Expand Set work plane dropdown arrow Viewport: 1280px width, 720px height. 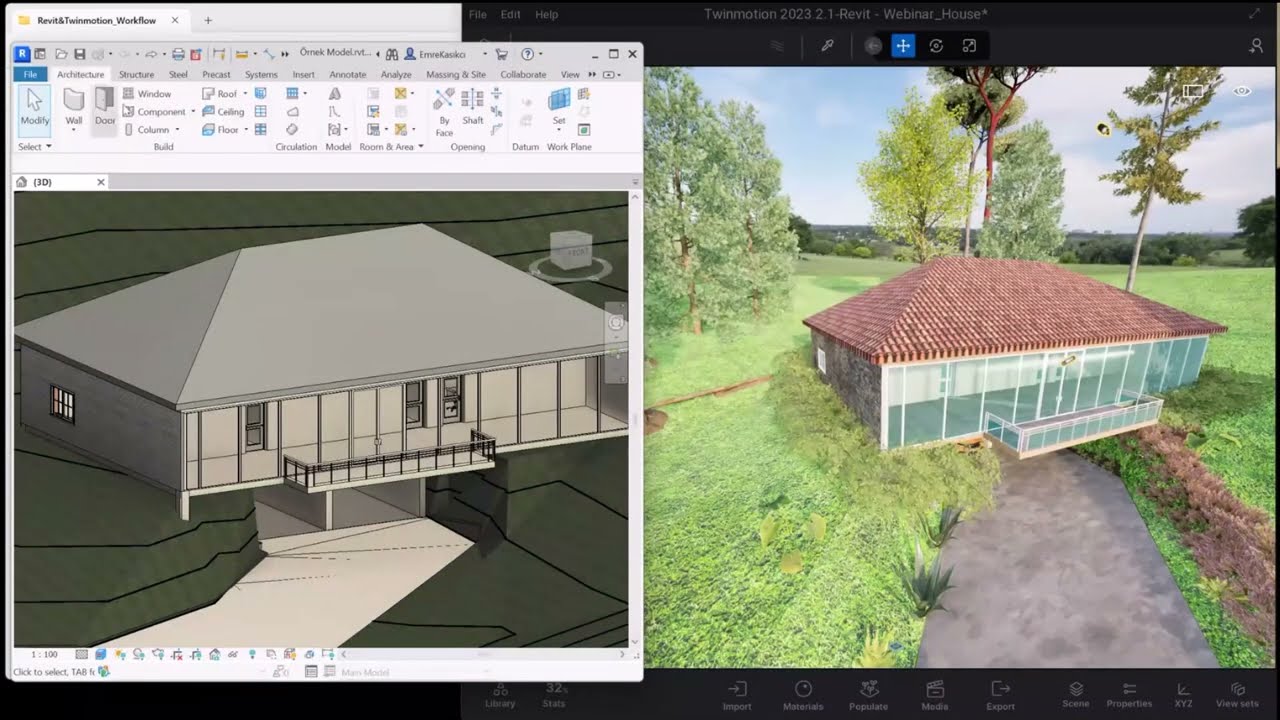click(559, 130)
